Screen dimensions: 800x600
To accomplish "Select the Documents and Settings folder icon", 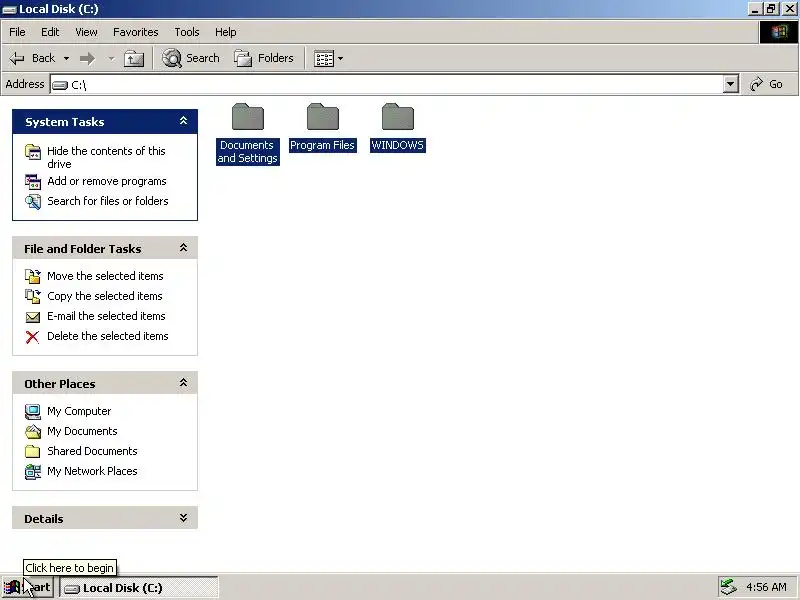I will pyautogui.click(x=248, y=117).
